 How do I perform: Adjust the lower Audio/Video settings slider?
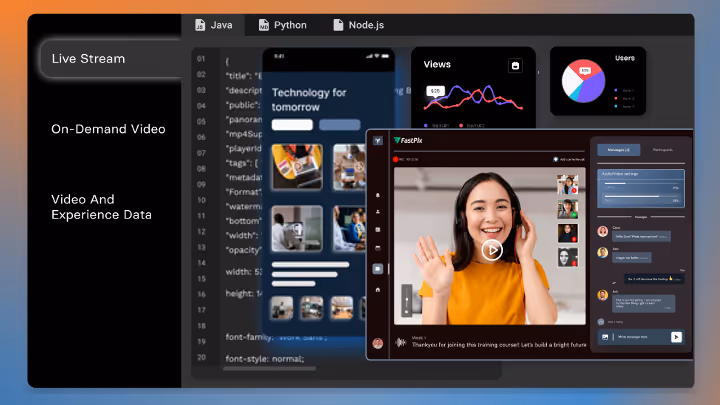[x=641, y=197]
